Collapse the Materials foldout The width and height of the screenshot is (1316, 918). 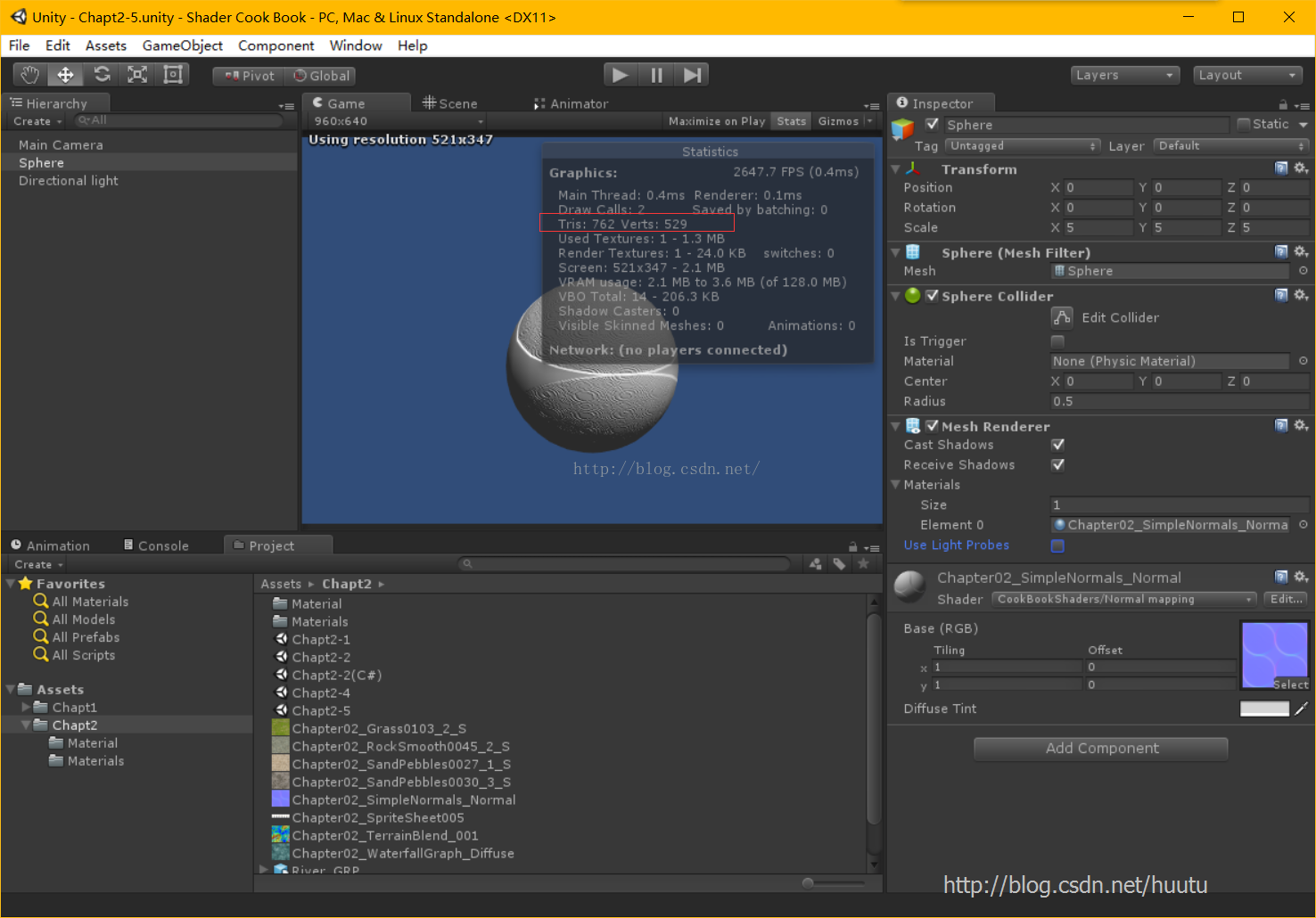click(896, 485)
